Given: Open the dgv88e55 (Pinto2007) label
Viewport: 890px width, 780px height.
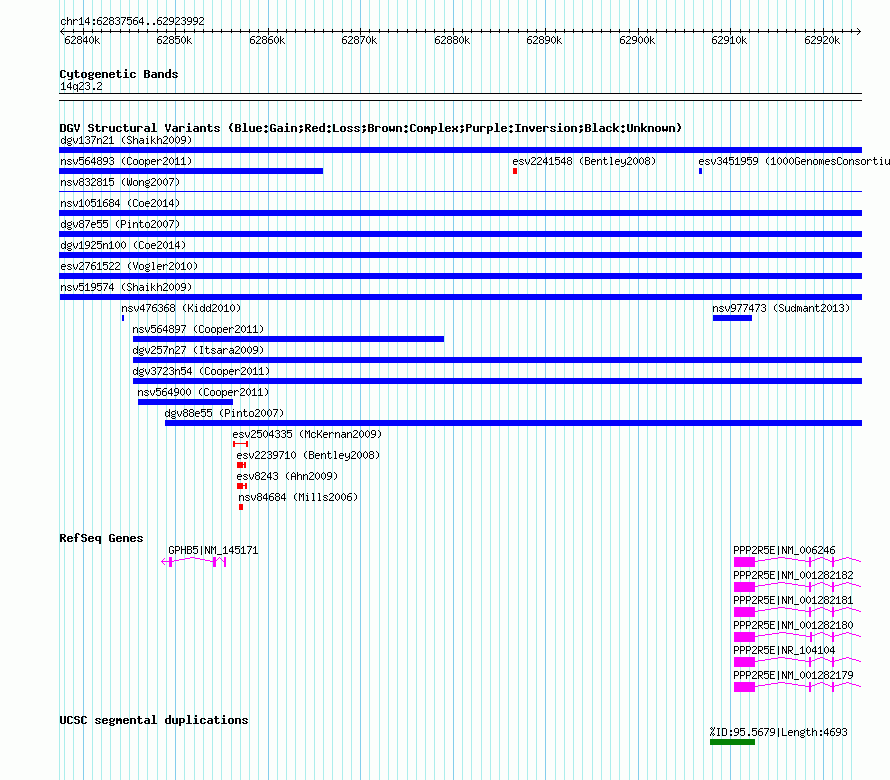Looking at the screenshot, I should point(224,413).
